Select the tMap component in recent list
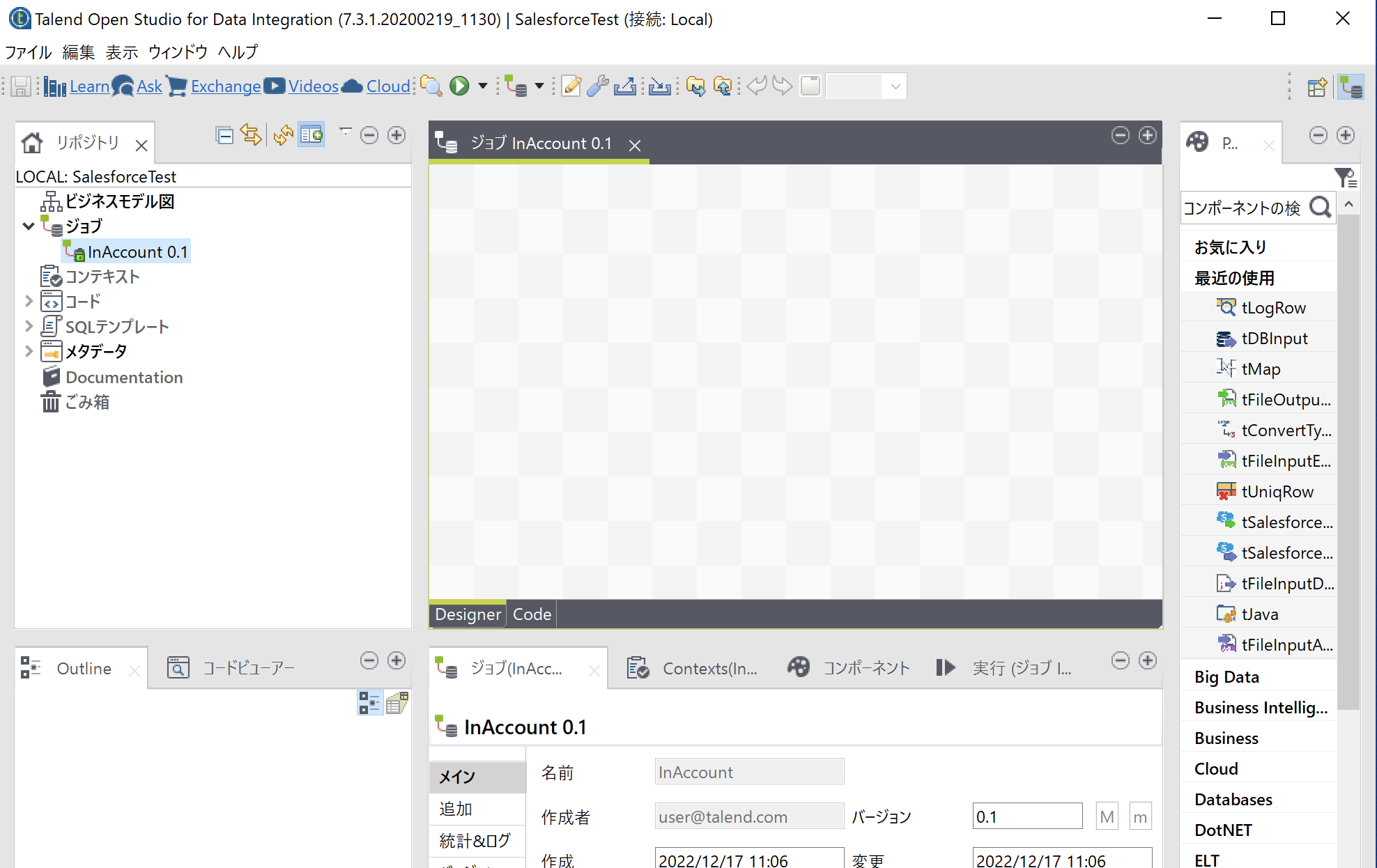The width and height of the screenshot is (1377, 868). coord(1261,369)
